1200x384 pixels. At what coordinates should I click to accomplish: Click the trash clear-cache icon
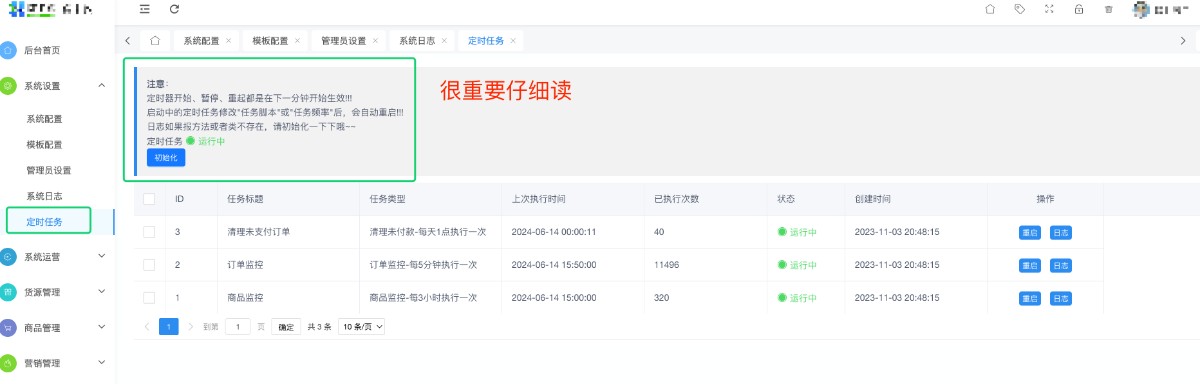[x=1108, y=9]
